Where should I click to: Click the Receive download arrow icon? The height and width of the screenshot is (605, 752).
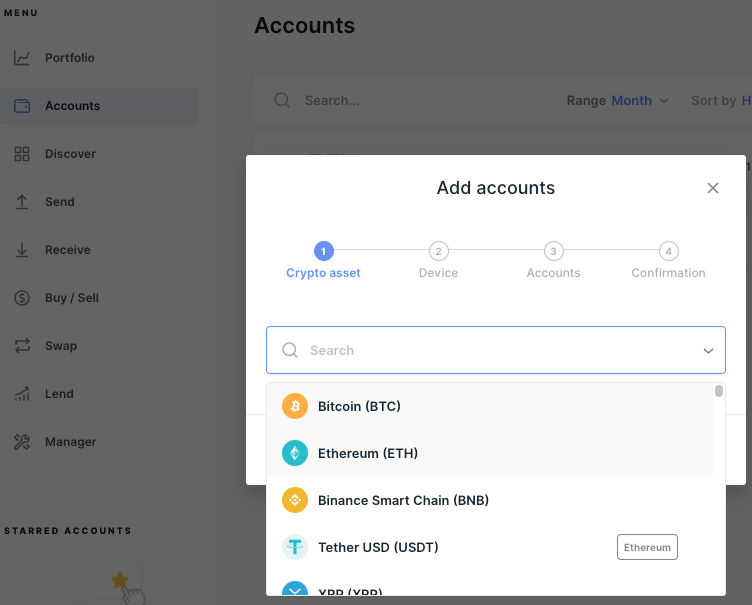pyautogui.click(x=22, y=250)
